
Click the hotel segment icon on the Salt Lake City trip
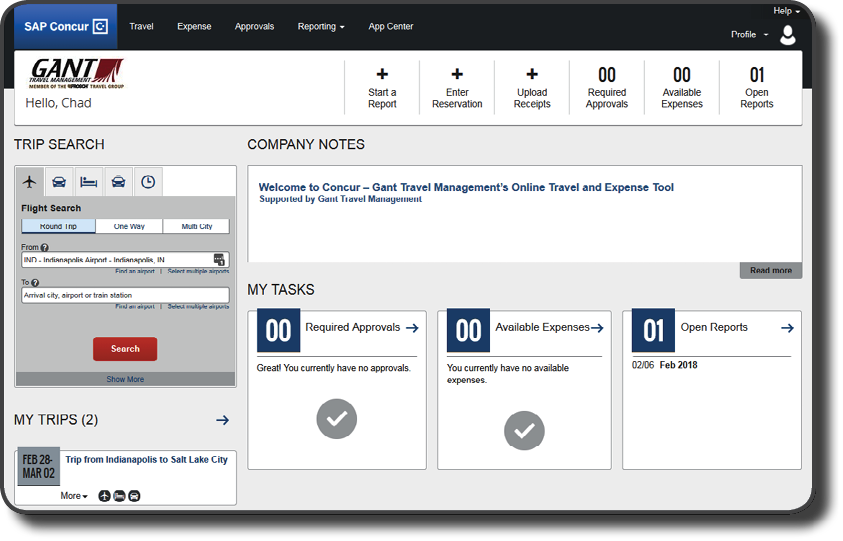119,496
